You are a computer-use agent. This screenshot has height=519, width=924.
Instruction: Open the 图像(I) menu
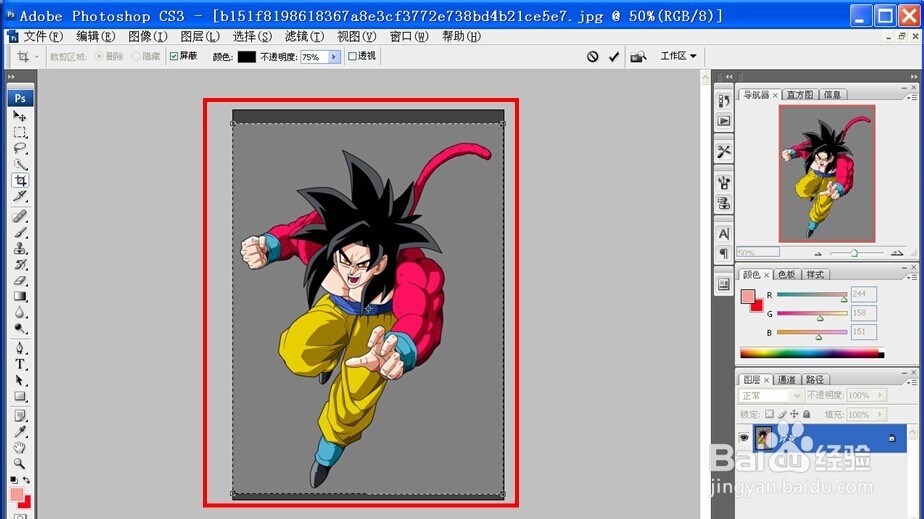tap(147, 37)
